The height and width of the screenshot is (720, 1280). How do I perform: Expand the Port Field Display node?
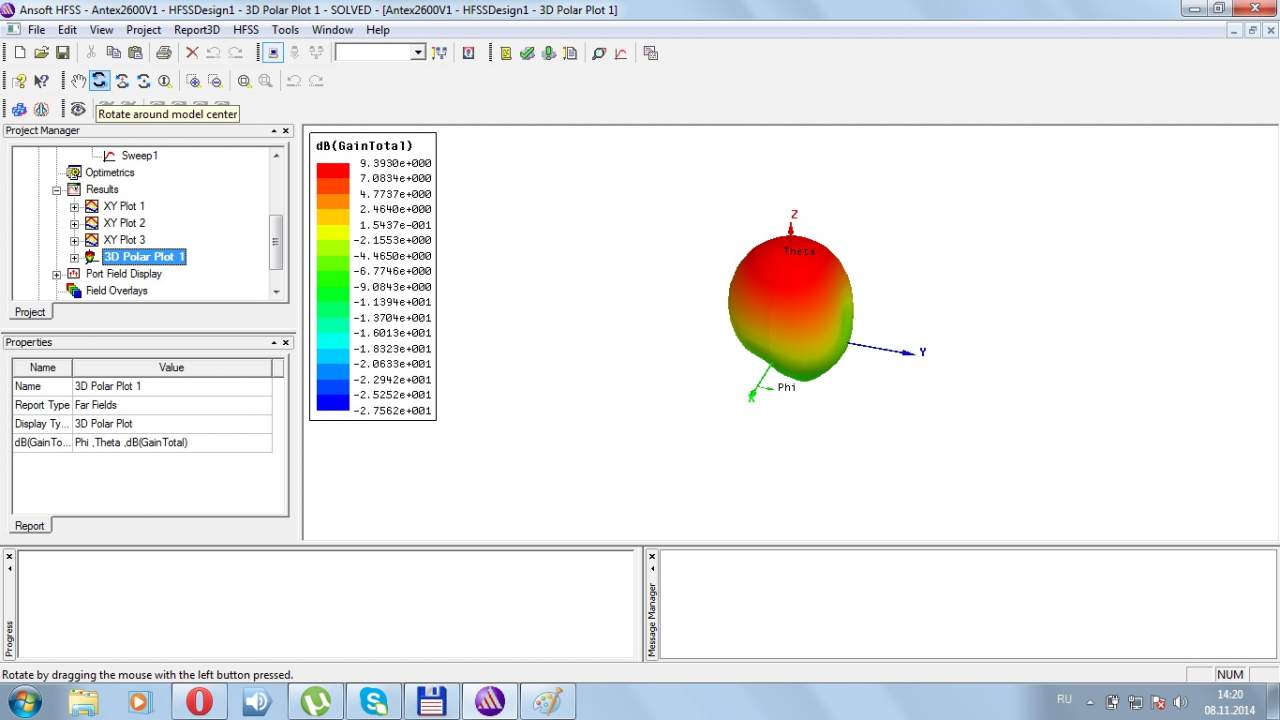click(57, 274)
